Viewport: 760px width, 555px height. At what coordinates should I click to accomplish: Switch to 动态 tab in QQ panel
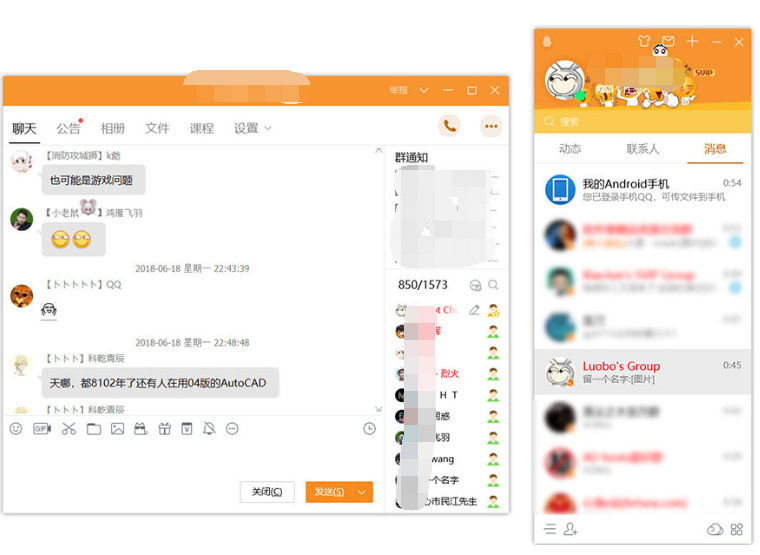[x=570, y=149]
